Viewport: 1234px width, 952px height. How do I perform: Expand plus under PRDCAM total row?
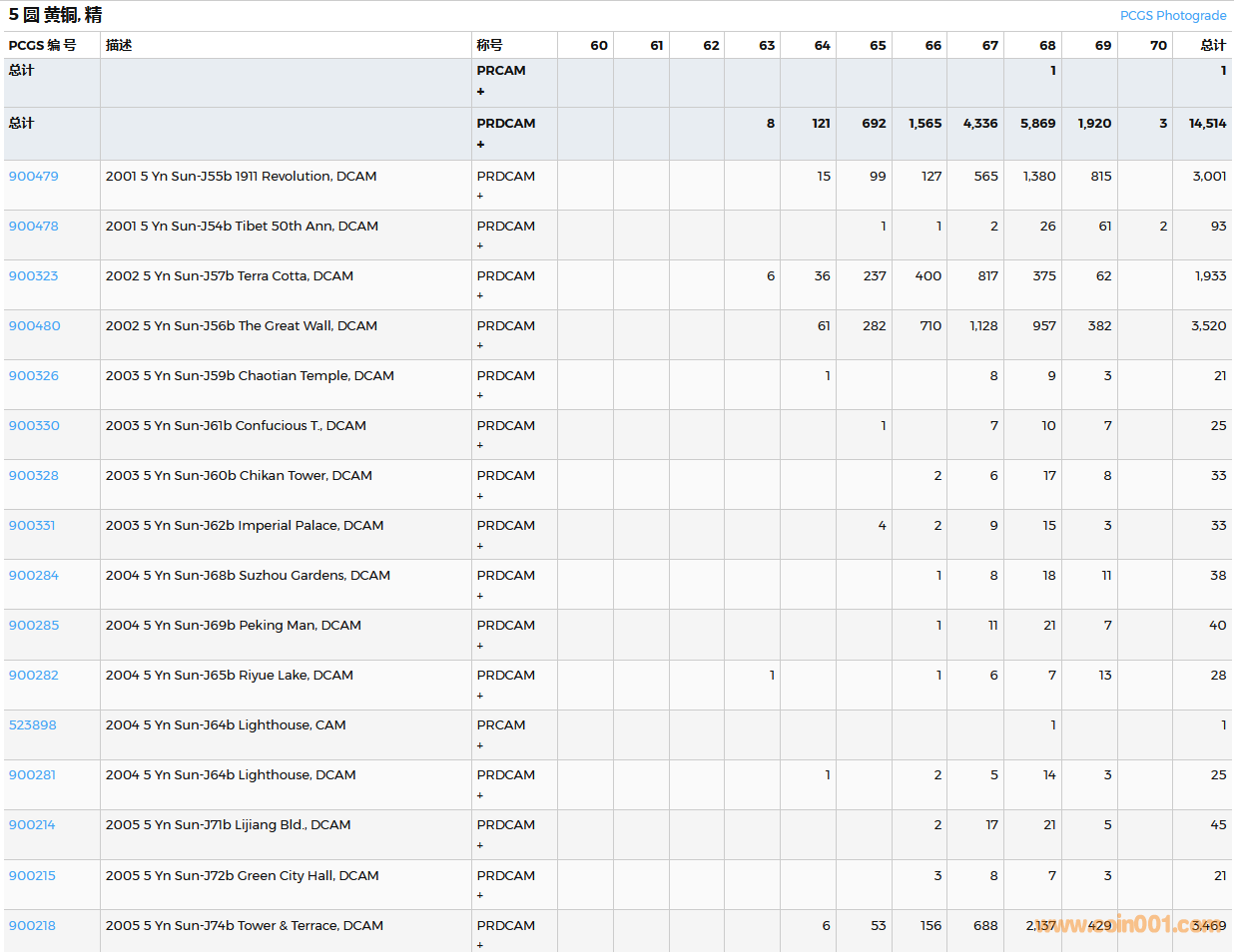(x=480, y=145)
